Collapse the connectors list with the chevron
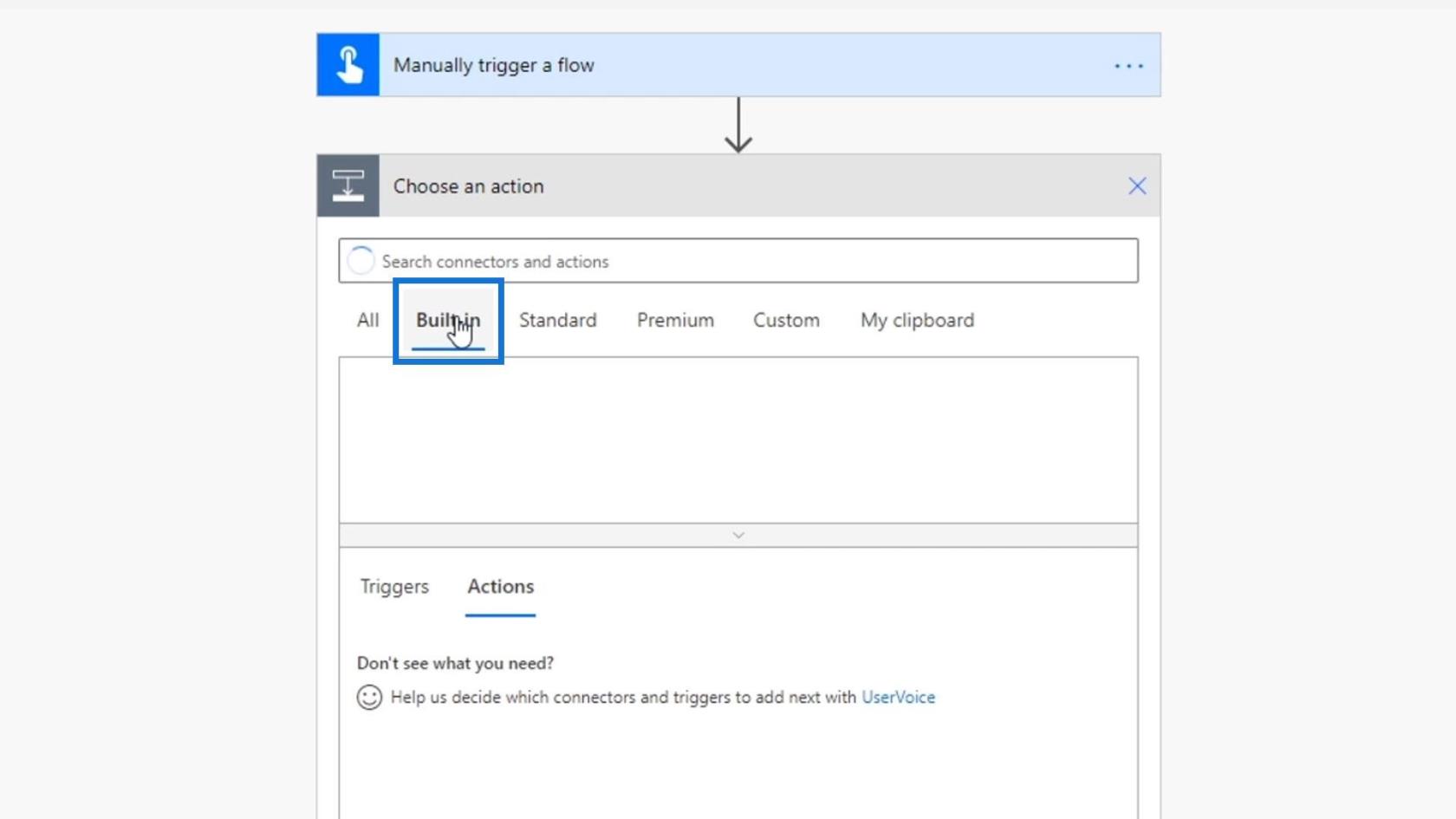1456x819 pixels. tap(738, 536)
